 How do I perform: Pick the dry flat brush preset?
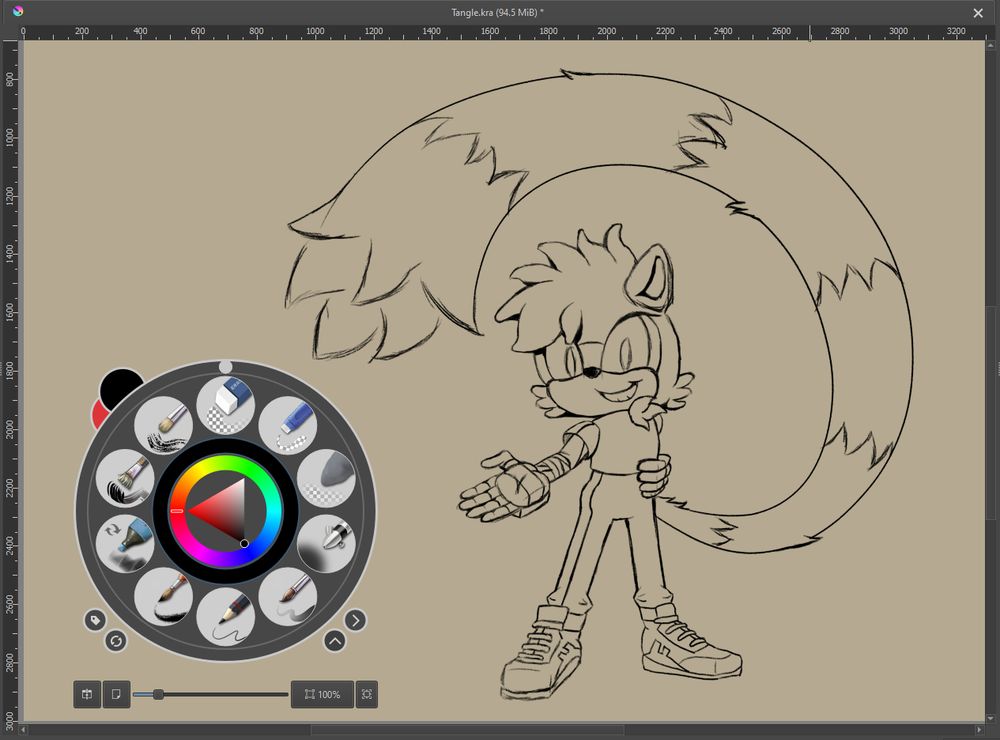point(163,424)
